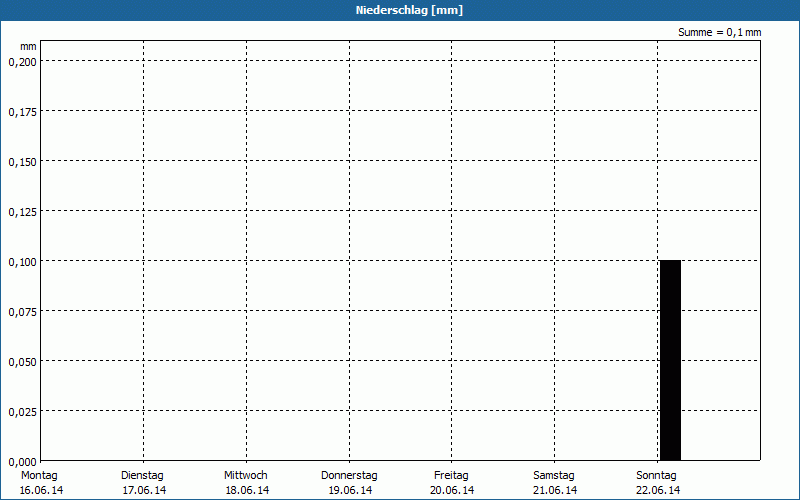Select the 0,175 y-axis value

point(22,111)
